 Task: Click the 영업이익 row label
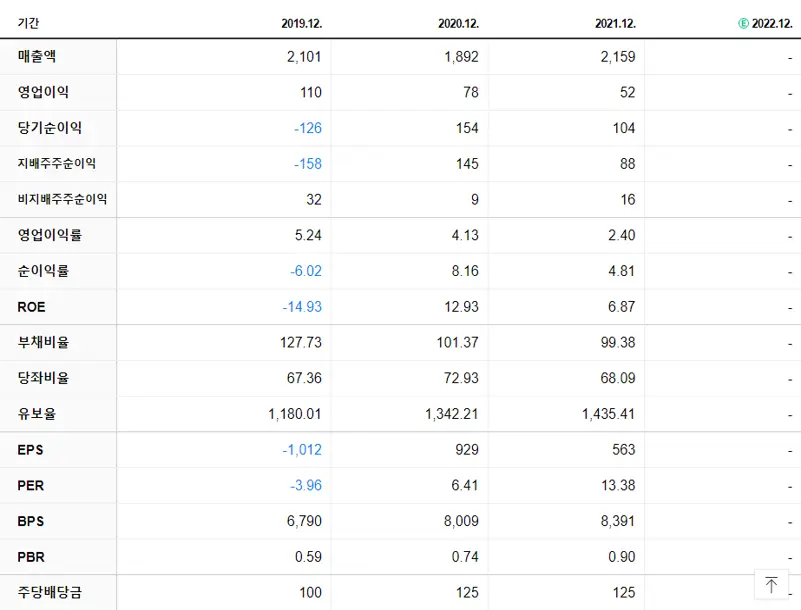click(x=43, y=92)
